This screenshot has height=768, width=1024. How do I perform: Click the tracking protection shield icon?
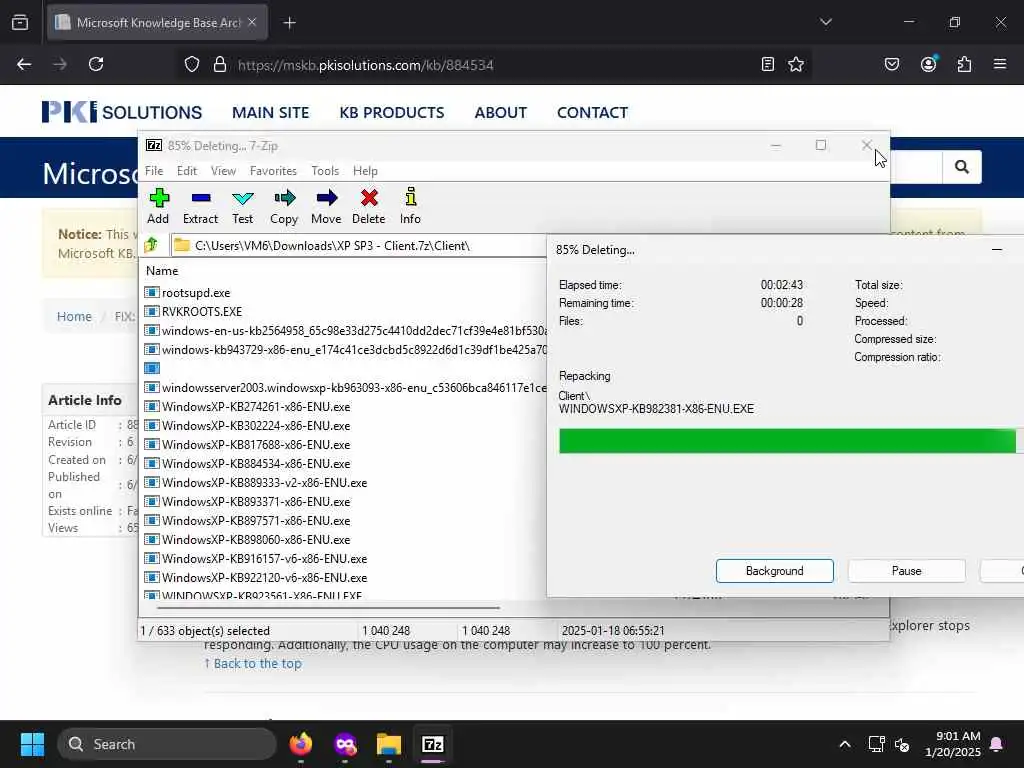[x=191, y=64]
